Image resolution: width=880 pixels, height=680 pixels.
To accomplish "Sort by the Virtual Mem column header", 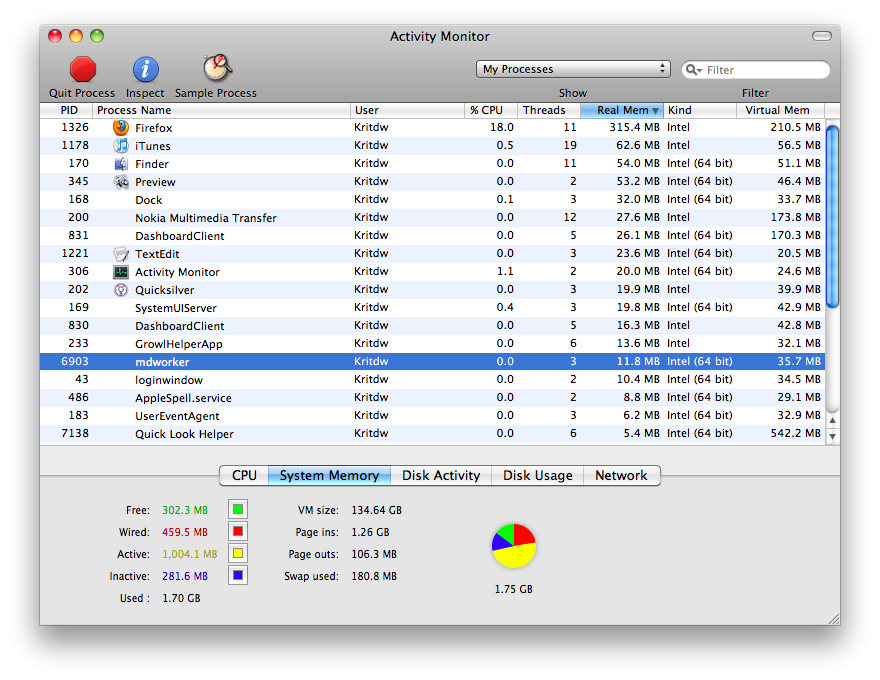I will (x=781, y=111).
